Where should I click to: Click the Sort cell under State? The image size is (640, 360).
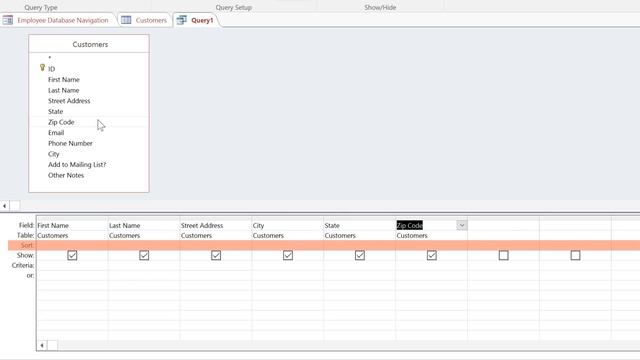(x=359, y=245)
